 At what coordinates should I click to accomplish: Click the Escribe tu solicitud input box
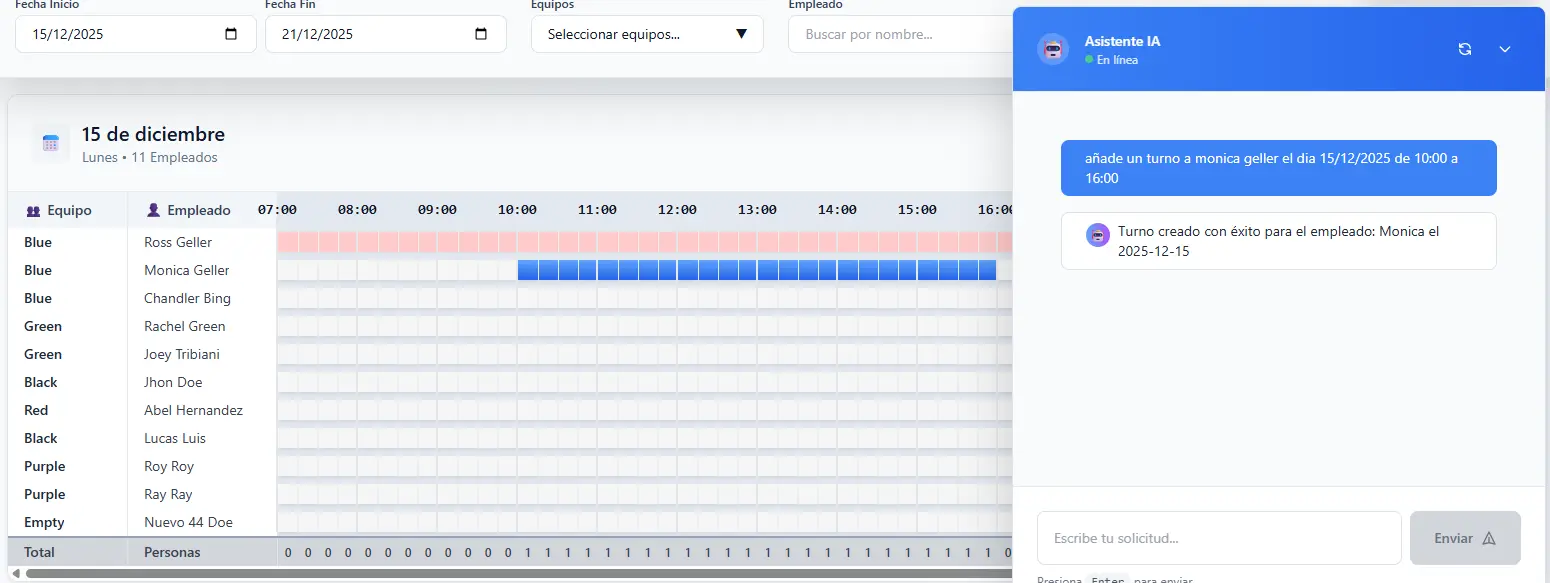(1219, 538)
